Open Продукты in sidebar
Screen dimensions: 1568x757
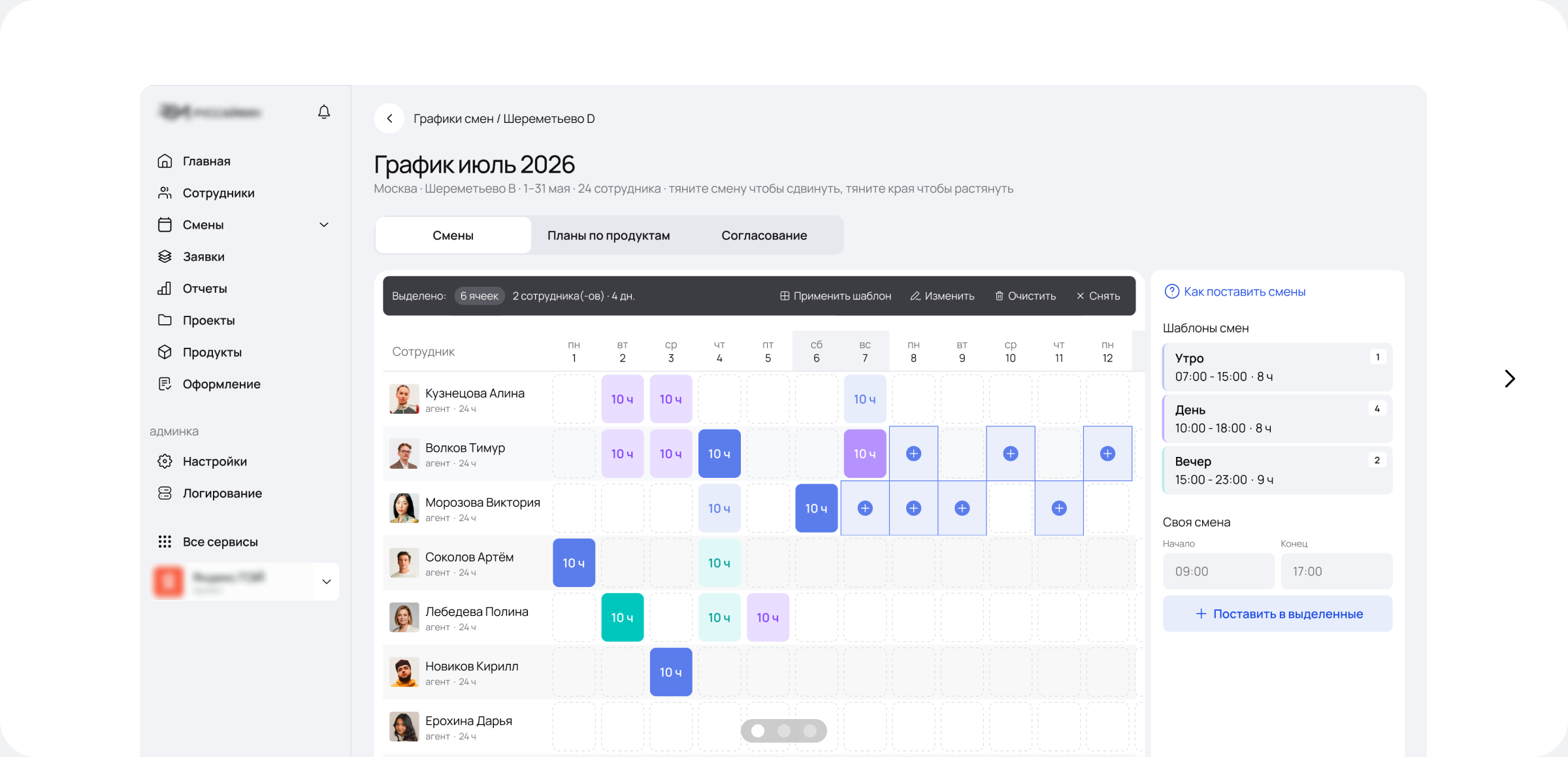click(212, 352)
